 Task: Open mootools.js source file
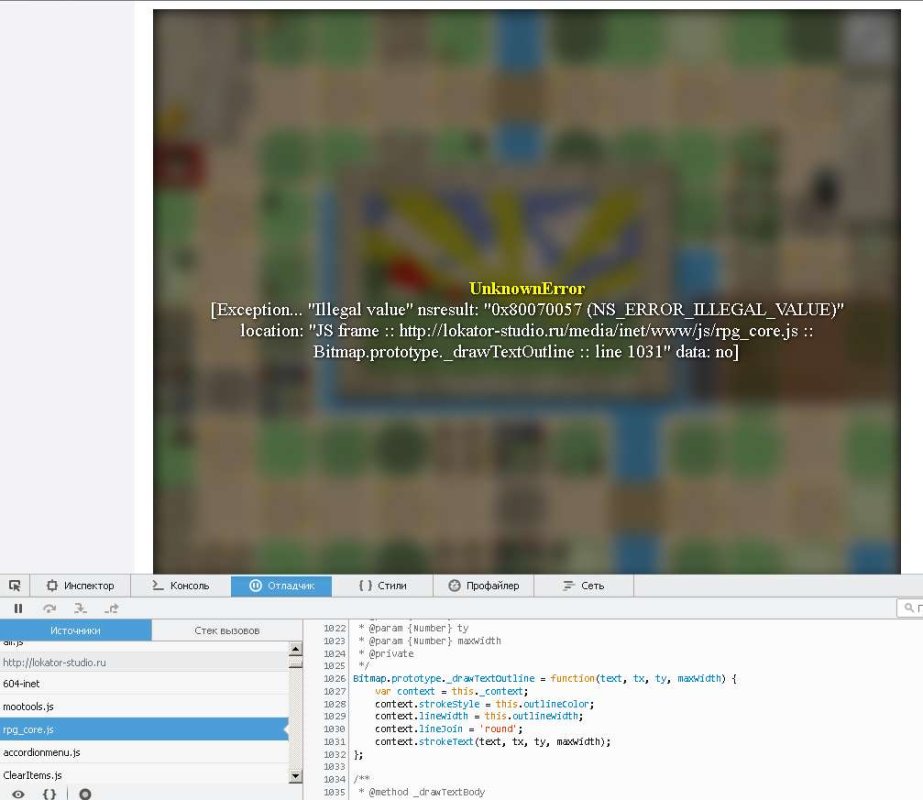click(144, 706)
